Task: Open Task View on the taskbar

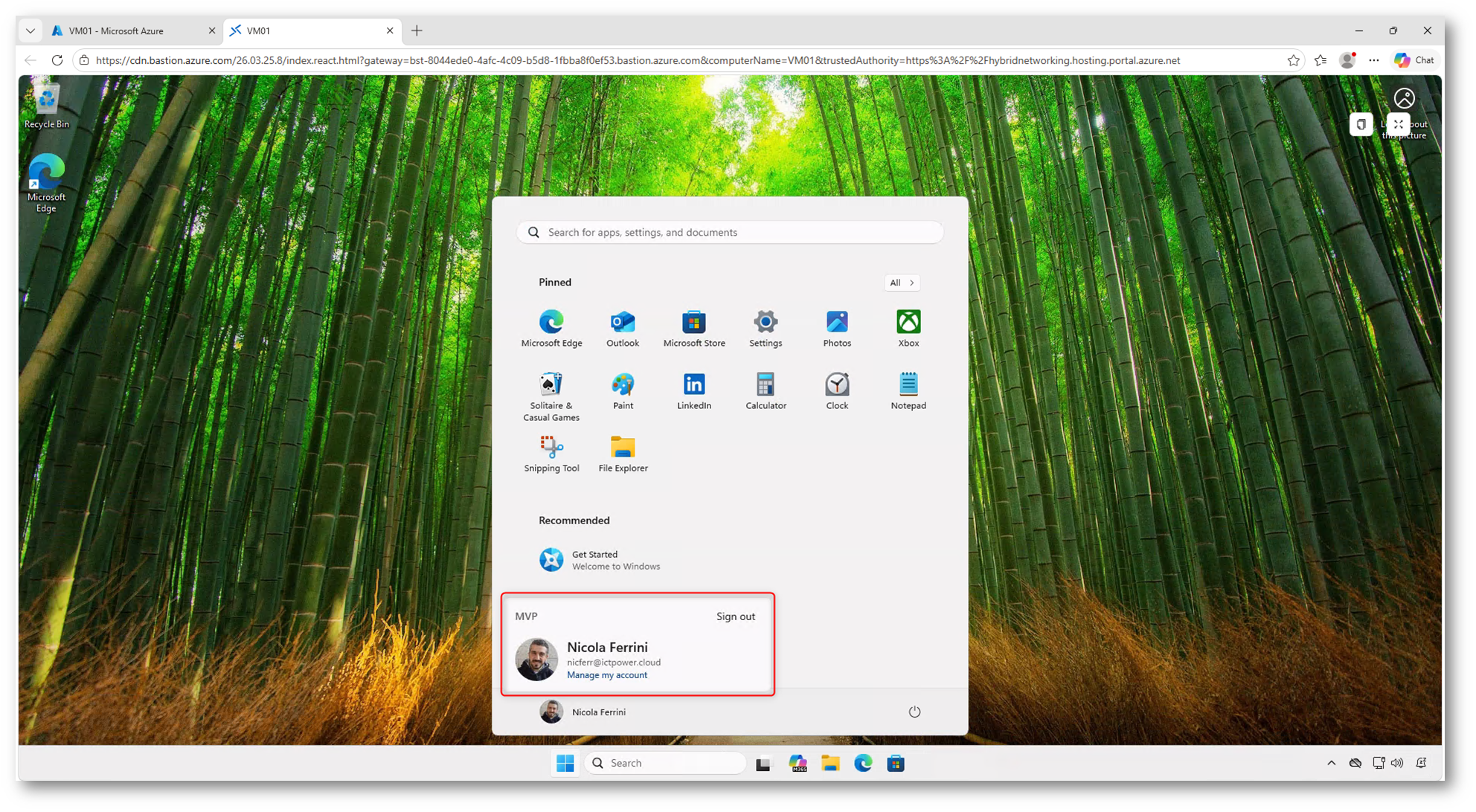Action: (763, 764)
